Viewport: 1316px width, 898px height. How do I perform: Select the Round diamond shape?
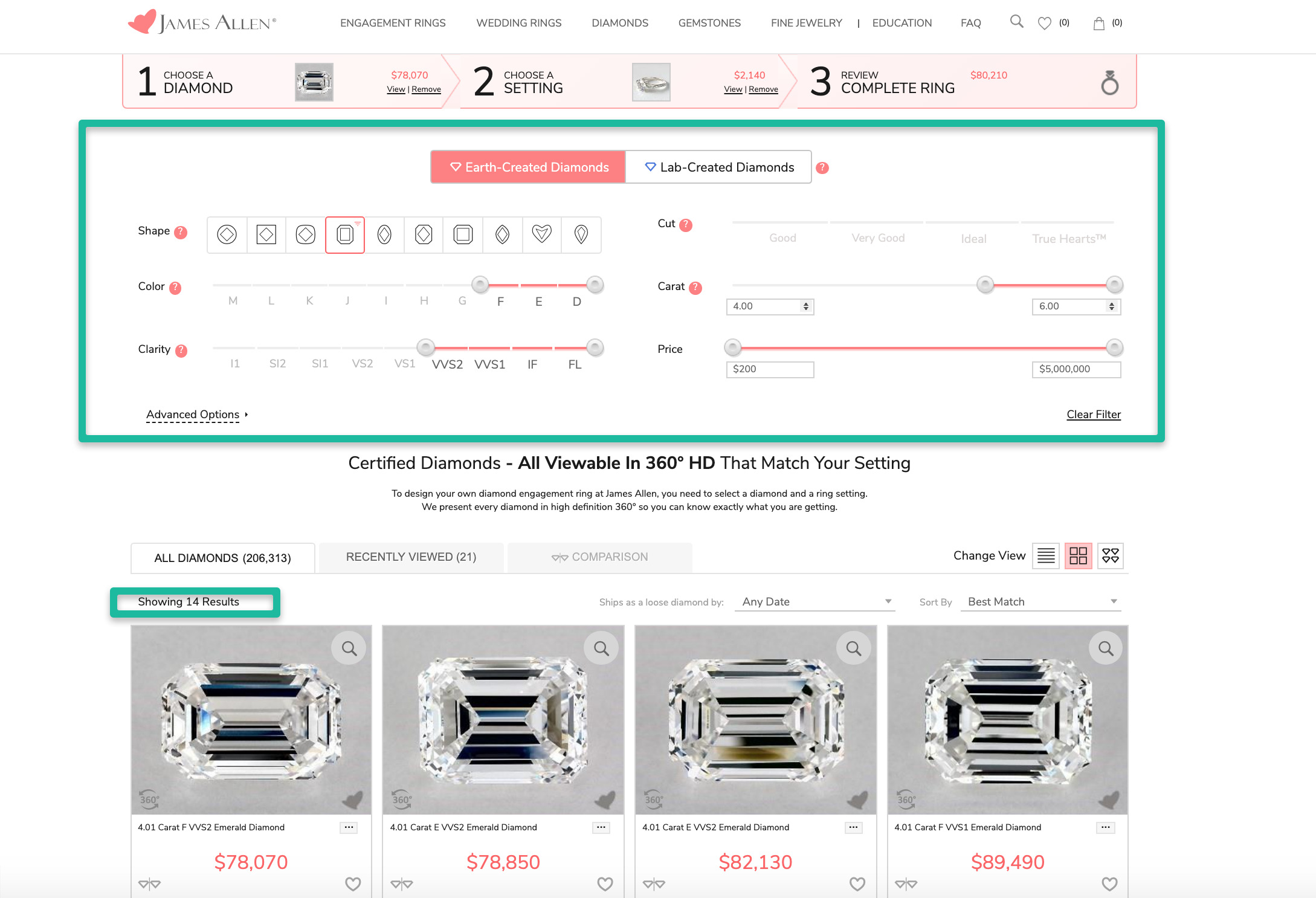[x=227, y=234]
